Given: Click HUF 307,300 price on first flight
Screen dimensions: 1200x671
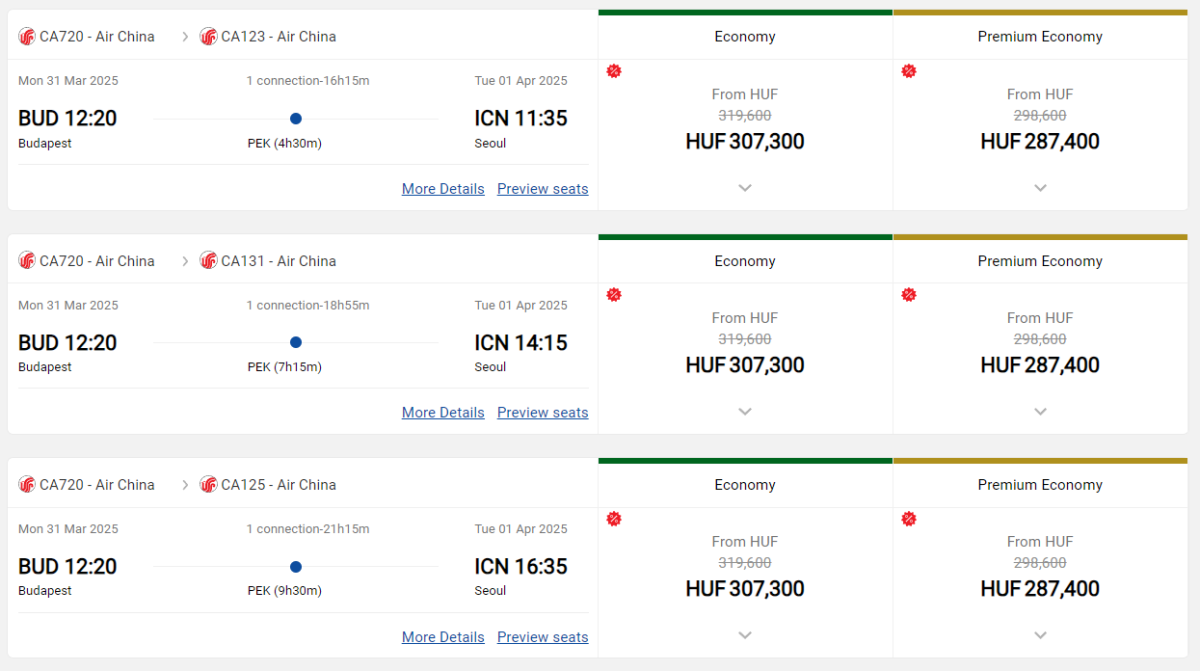Looking at the screenshot, I should pos(745,142).
